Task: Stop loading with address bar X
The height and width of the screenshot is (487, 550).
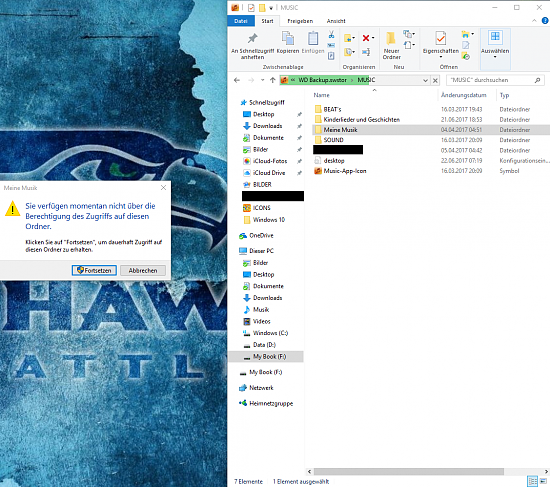Action: click(x=435, y=81)
